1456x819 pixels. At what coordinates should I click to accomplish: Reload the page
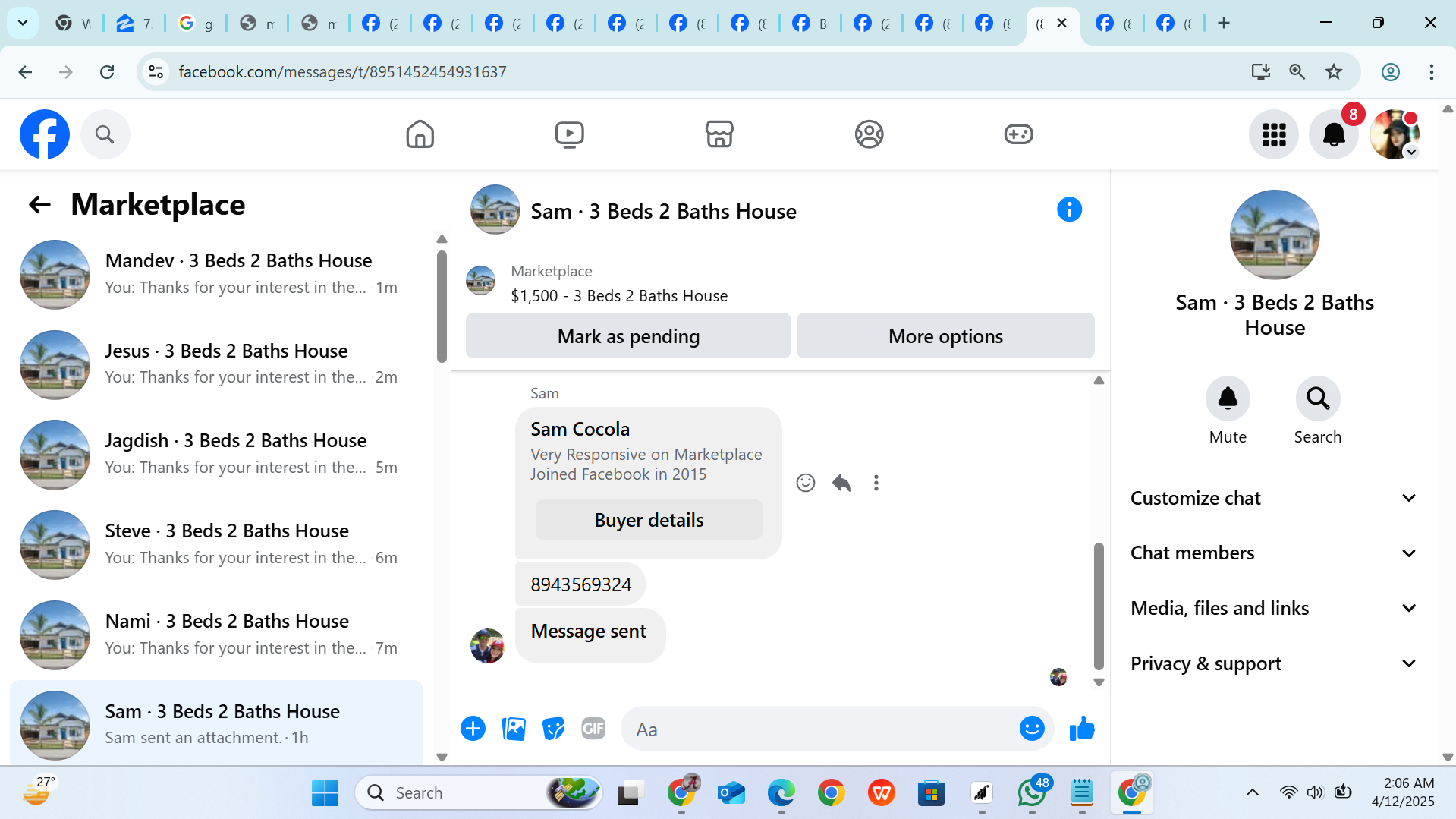[x=107, y=71]
